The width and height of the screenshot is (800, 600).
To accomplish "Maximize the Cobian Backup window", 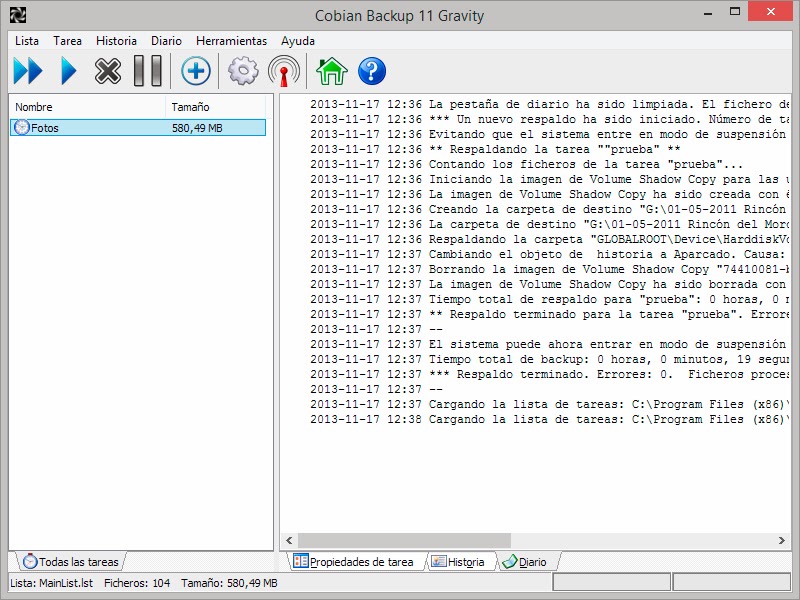I will point(735,12).
